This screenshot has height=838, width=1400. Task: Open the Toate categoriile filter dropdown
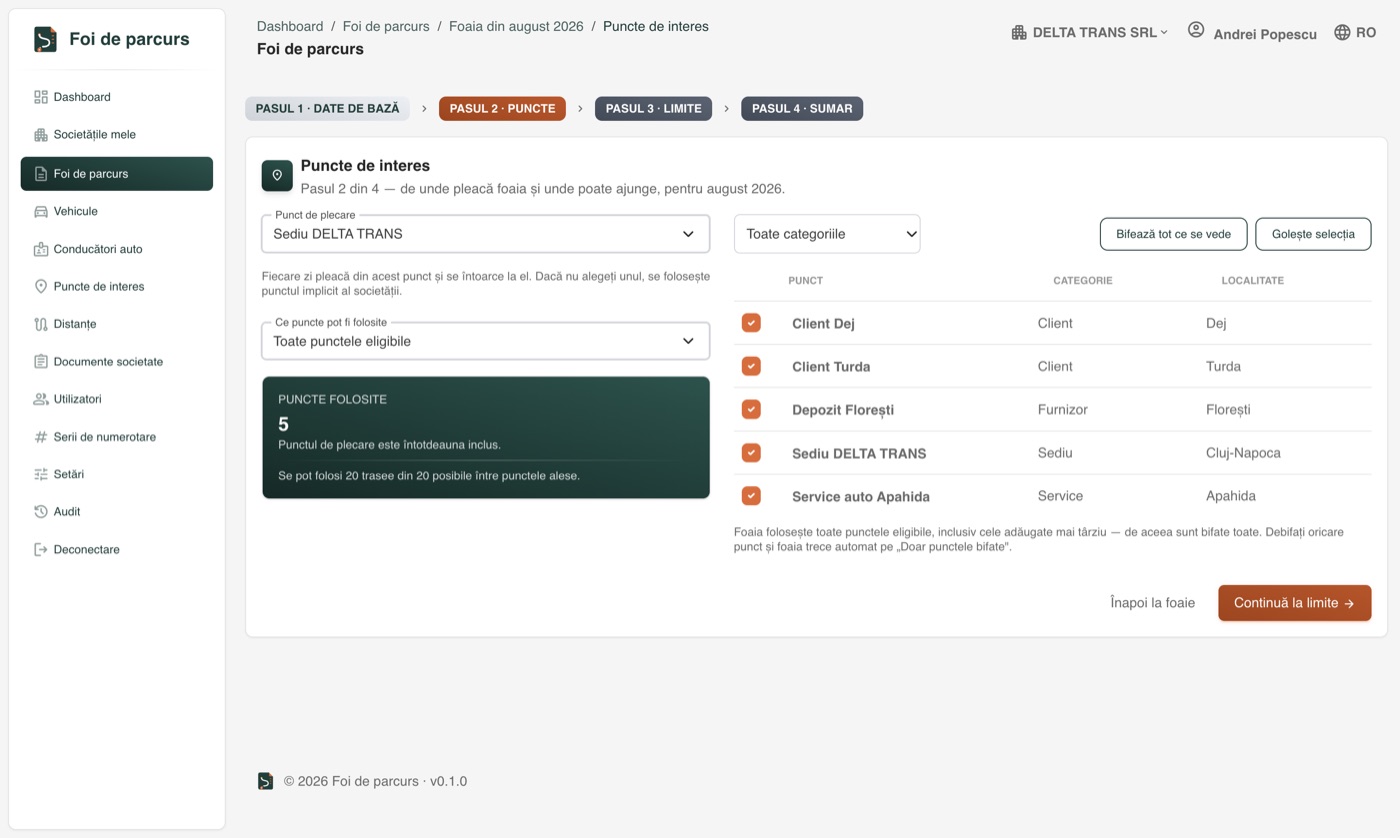pos(827,234)
